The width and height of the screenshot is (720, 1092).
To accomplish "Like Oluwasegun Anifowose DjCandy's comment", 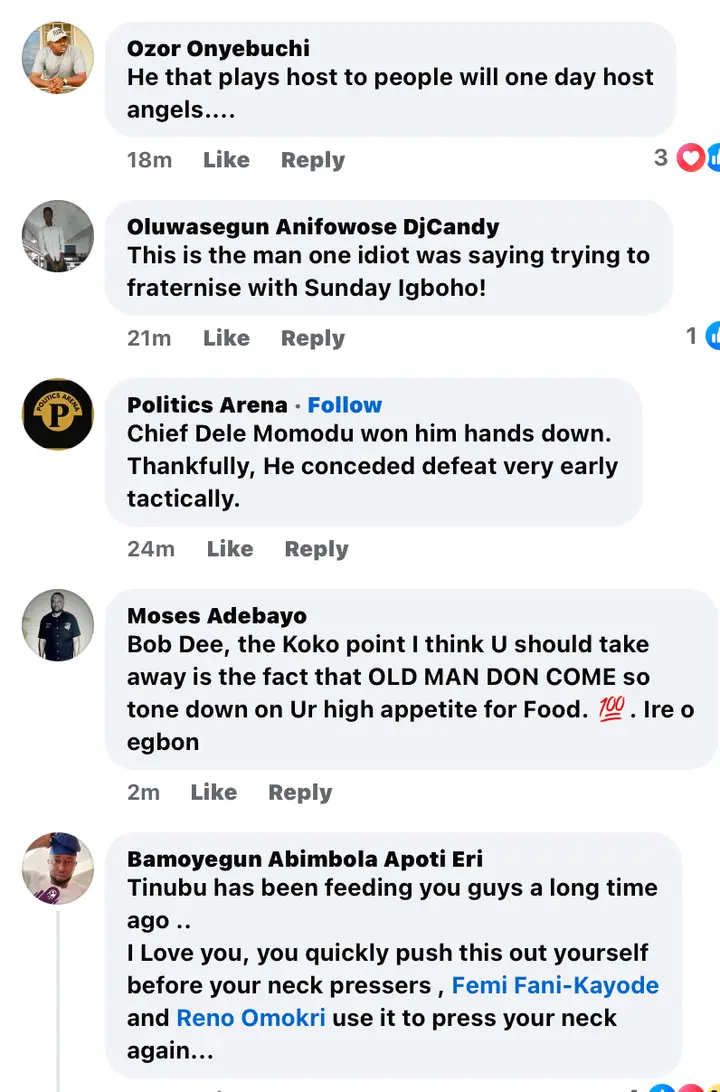I will pyautogui.click(x=226, y=338).
